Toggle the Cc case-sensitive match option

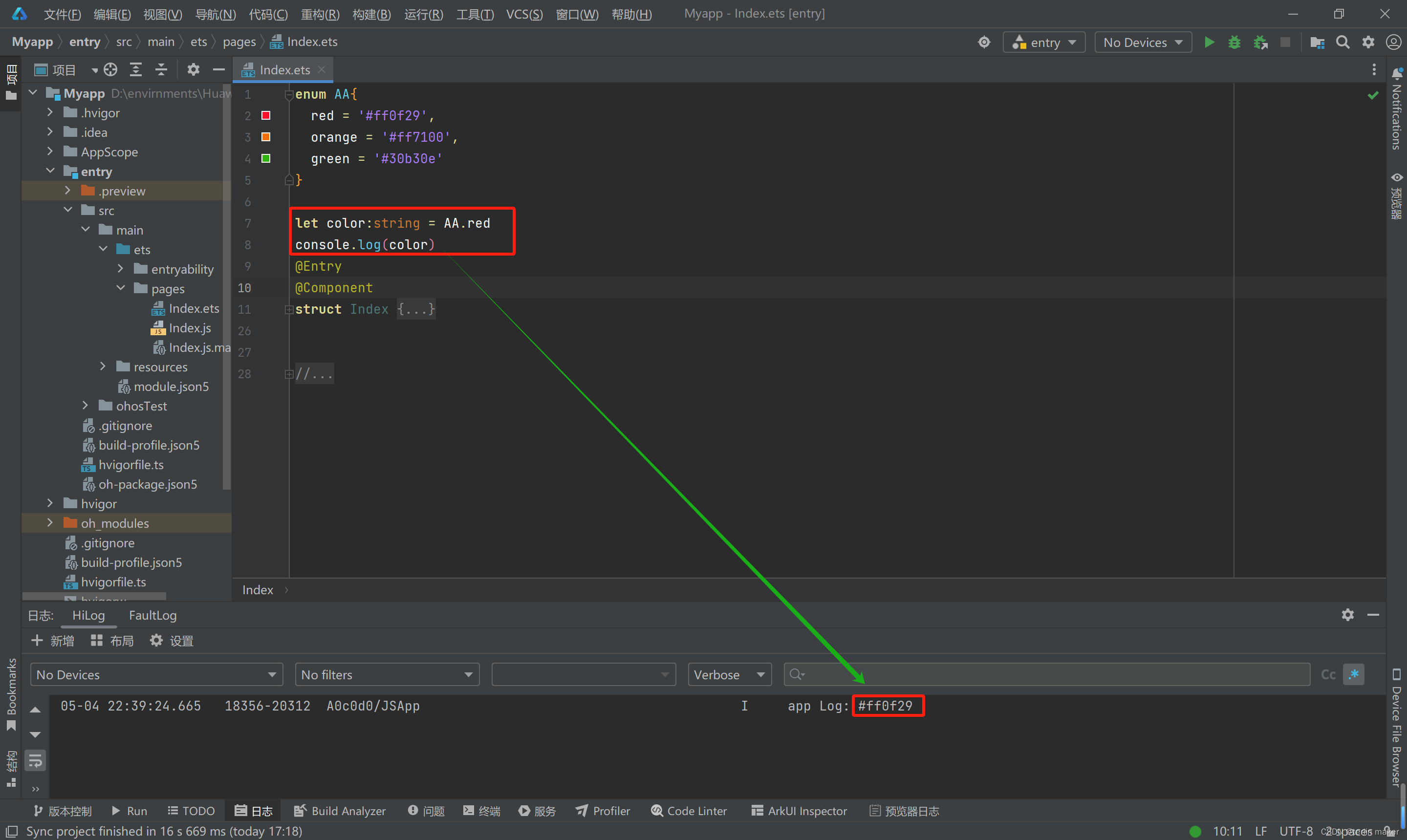click(x=1328, y=674)
